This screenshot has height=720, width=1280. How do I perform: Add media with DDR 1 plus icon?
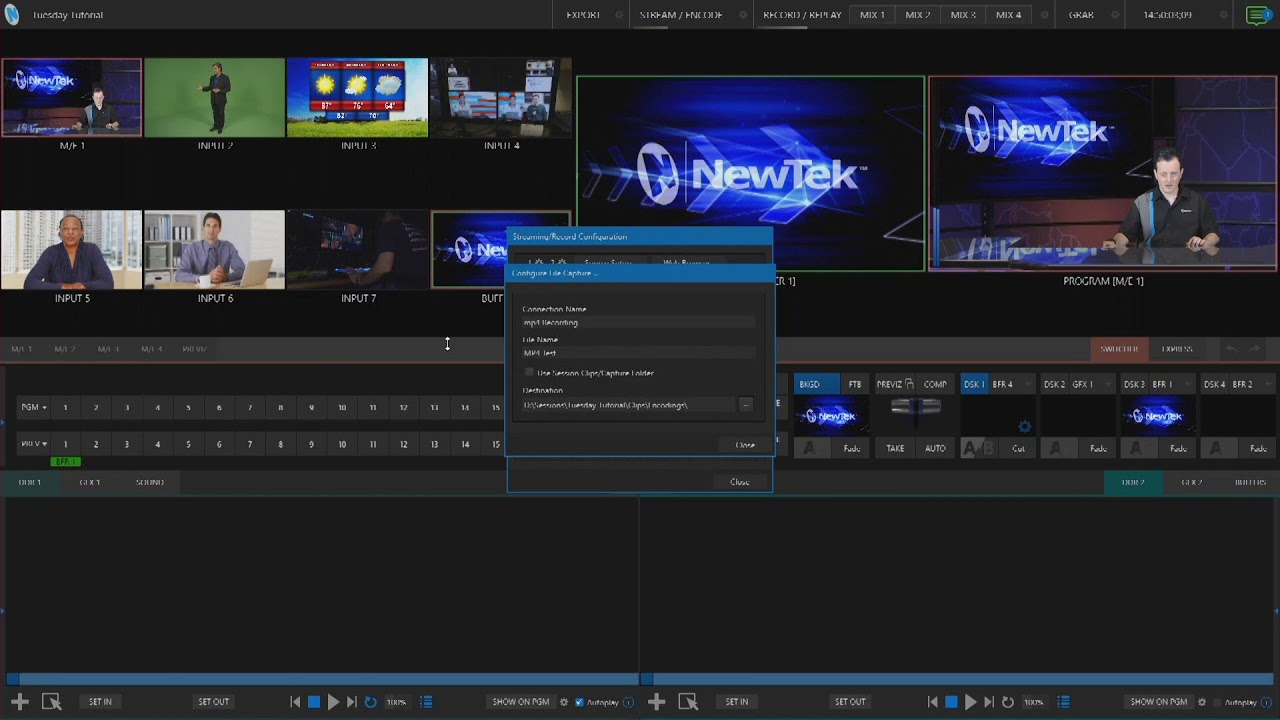(x=20, y=702)
